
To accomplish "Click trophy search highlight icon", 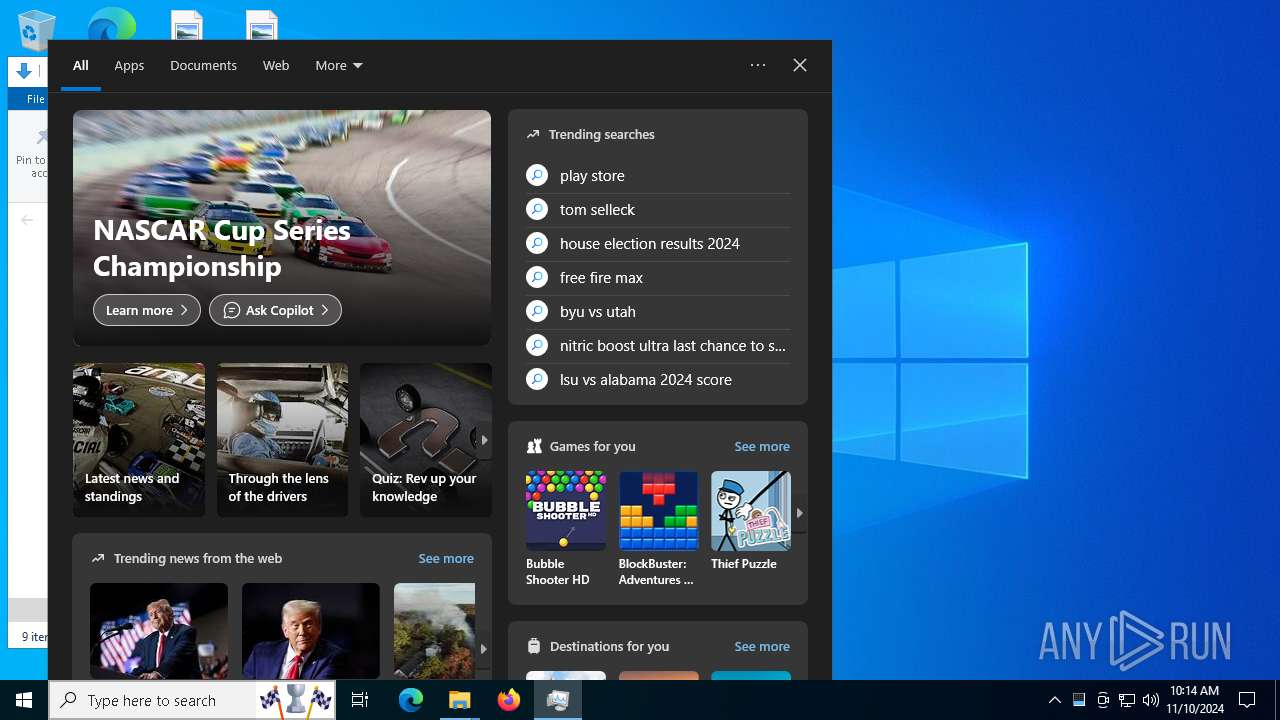I will pyautogui.click(x=295, y=700).
